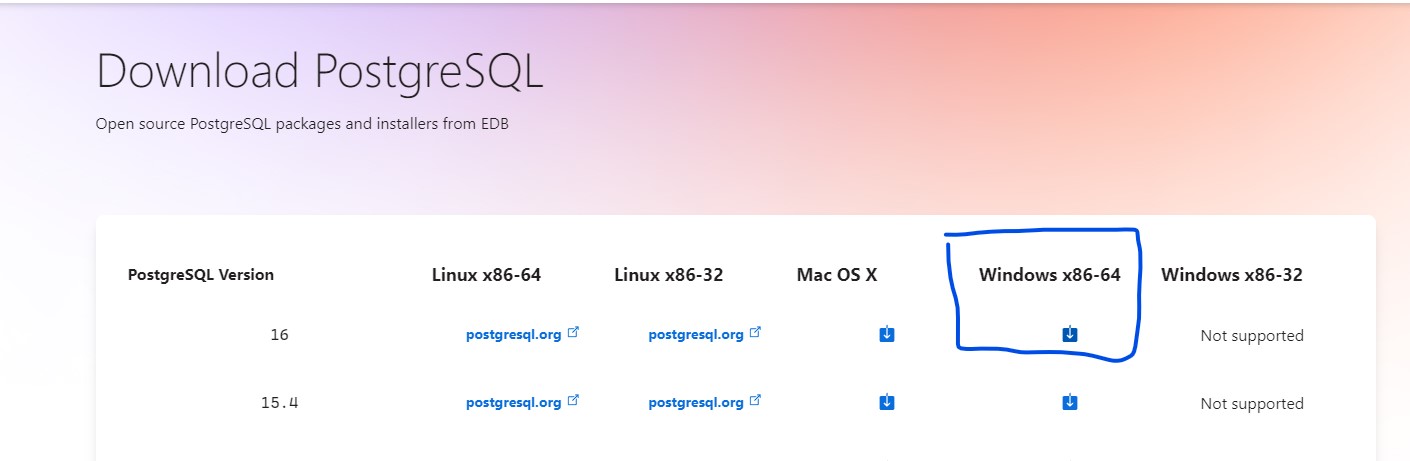
Task: Click external-link icon for version 15.4 Linux x86-32
Action: pyautogui.click(x=755, y=401)
